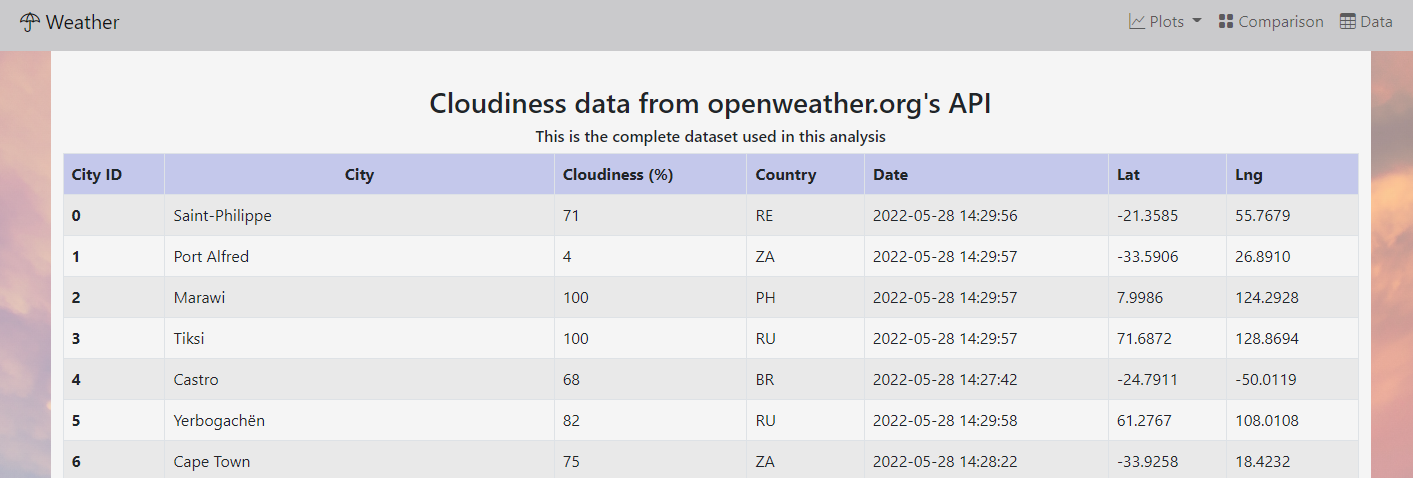Viewport: 1413px width, 478px height.
Task: Open the Data page link
Action: [1366, 21]
